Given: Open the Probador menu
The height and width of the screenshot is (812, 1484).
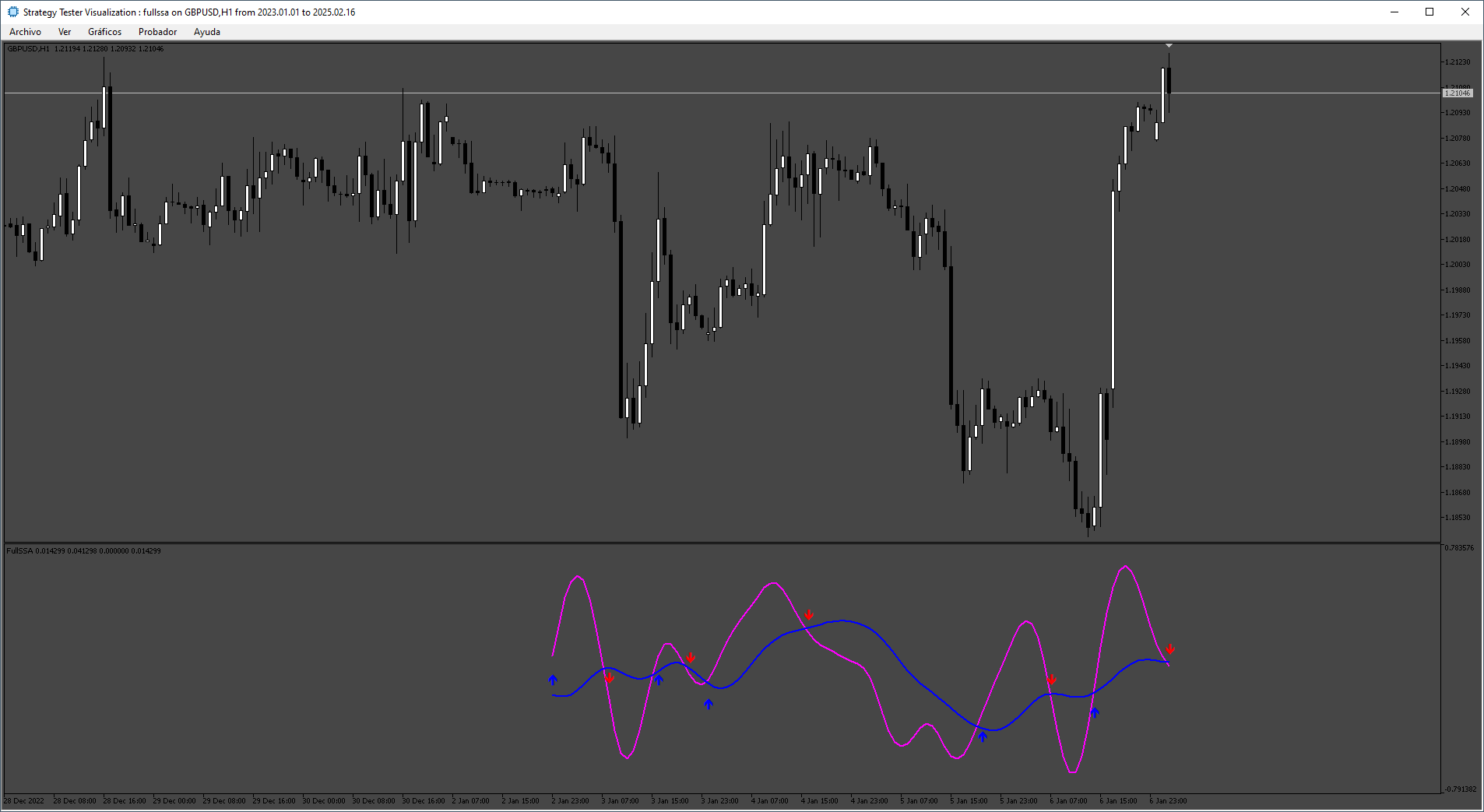Looking at the screenshot, I should 157,32.
